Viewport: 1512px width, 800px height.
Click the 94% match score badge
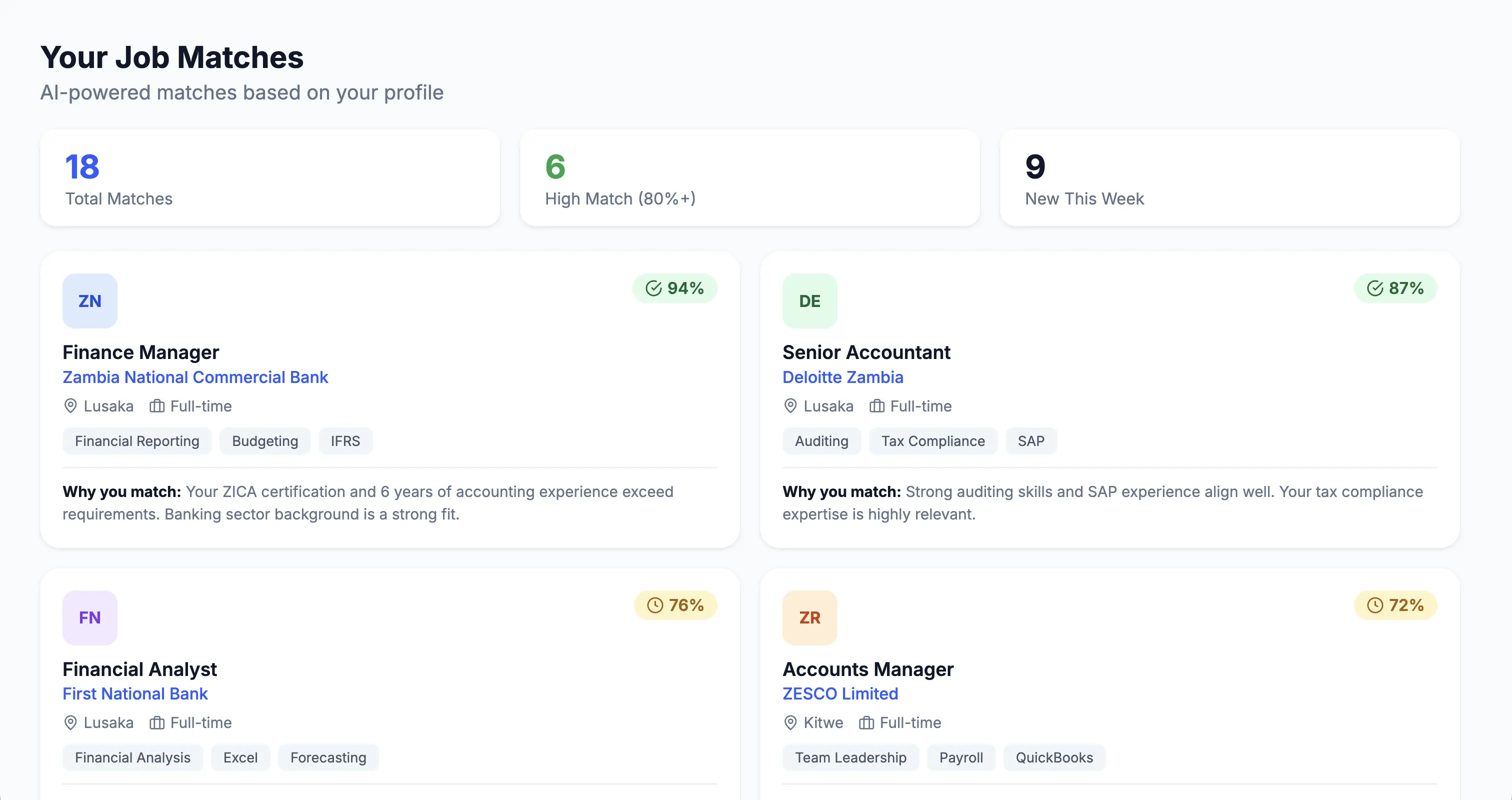point(674,288)
